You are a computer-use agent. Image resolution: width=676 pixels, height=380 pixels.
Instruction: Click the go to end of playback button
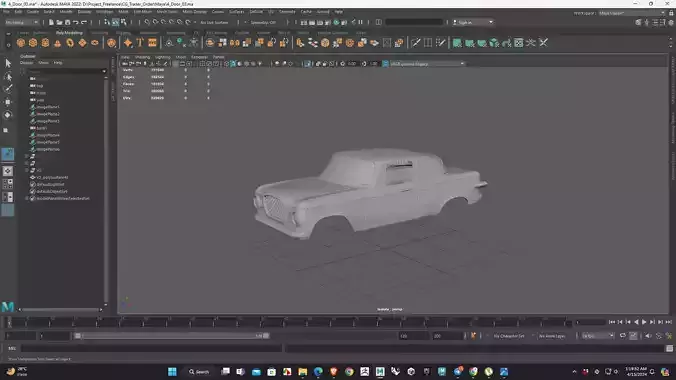[x=668, y=322]
